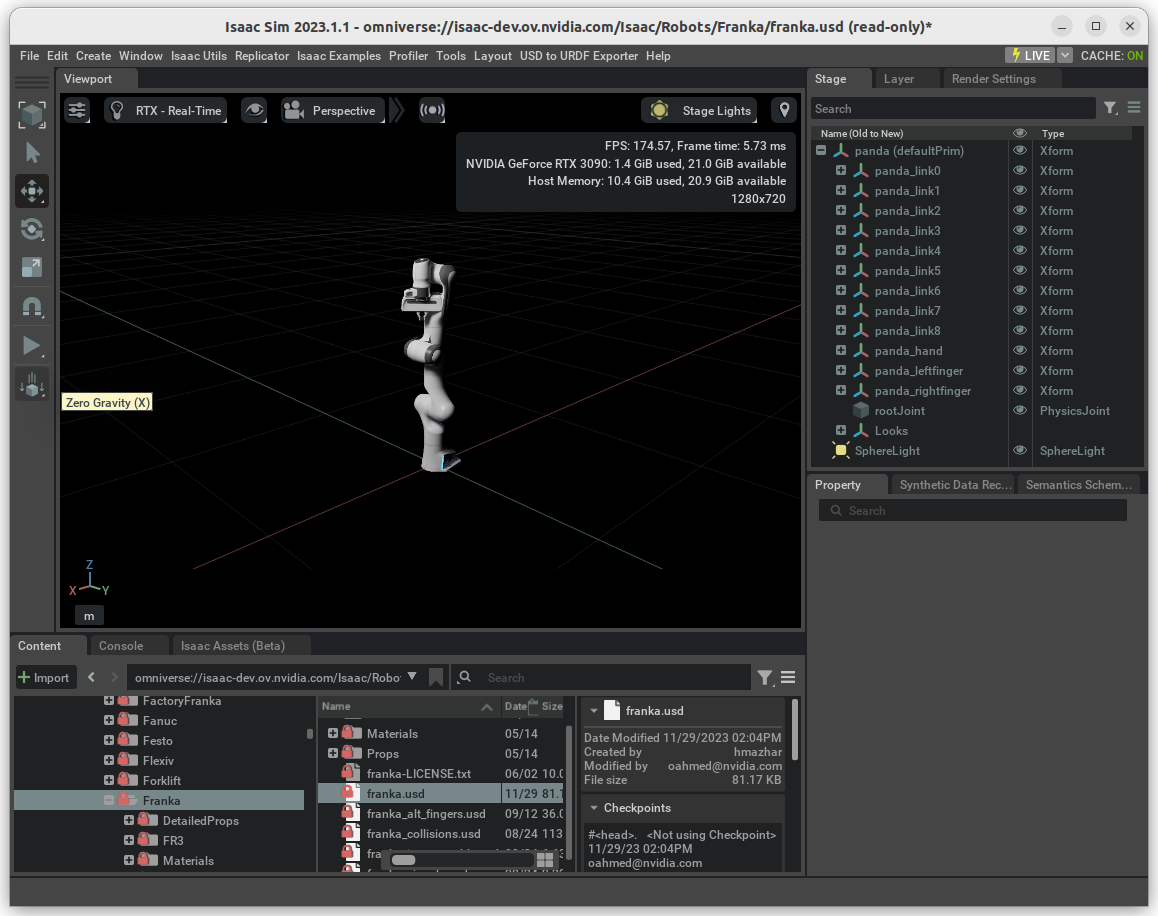Screen dimensions: 1158x916
Task: Click the Content search magnifier icon
Action: point(465,677)
